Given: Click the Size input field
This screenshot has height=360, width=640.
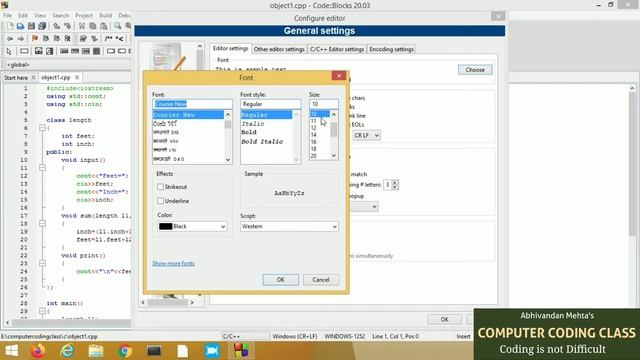Looking at the screenshot, I should click(324, 104).
